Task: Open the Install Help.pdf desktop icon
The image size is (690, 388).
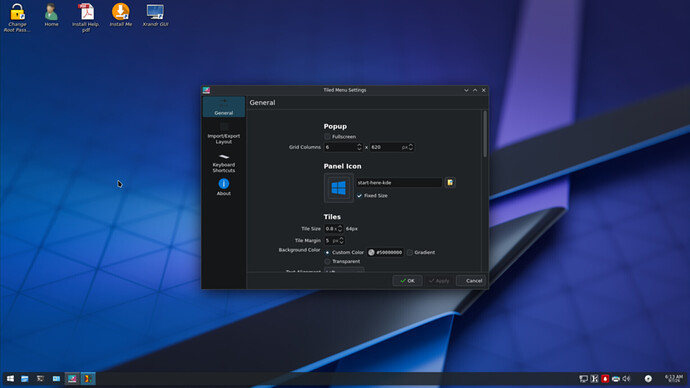Action: [86, 18]
